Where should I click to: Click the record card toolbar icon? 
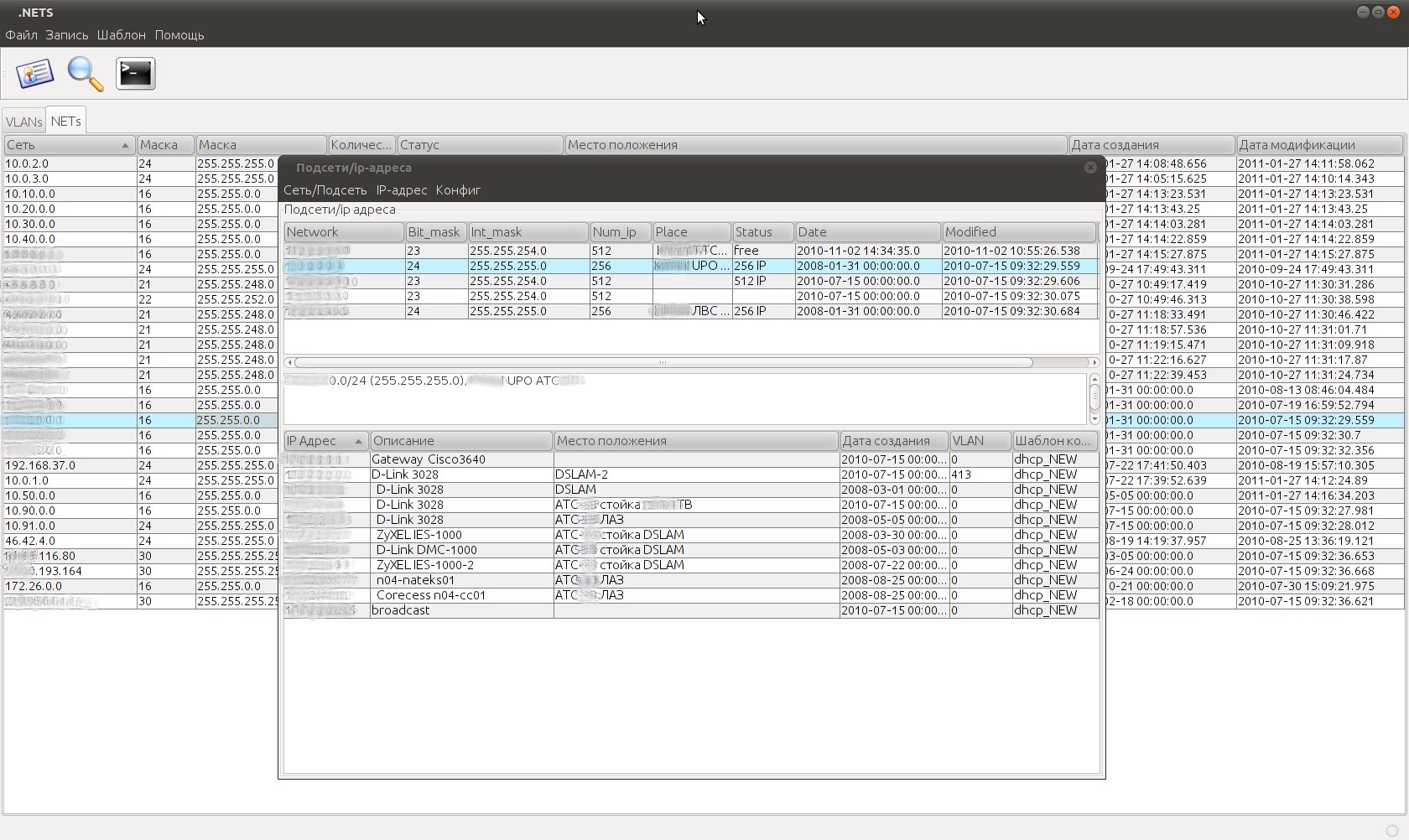(x=34, y=74)
